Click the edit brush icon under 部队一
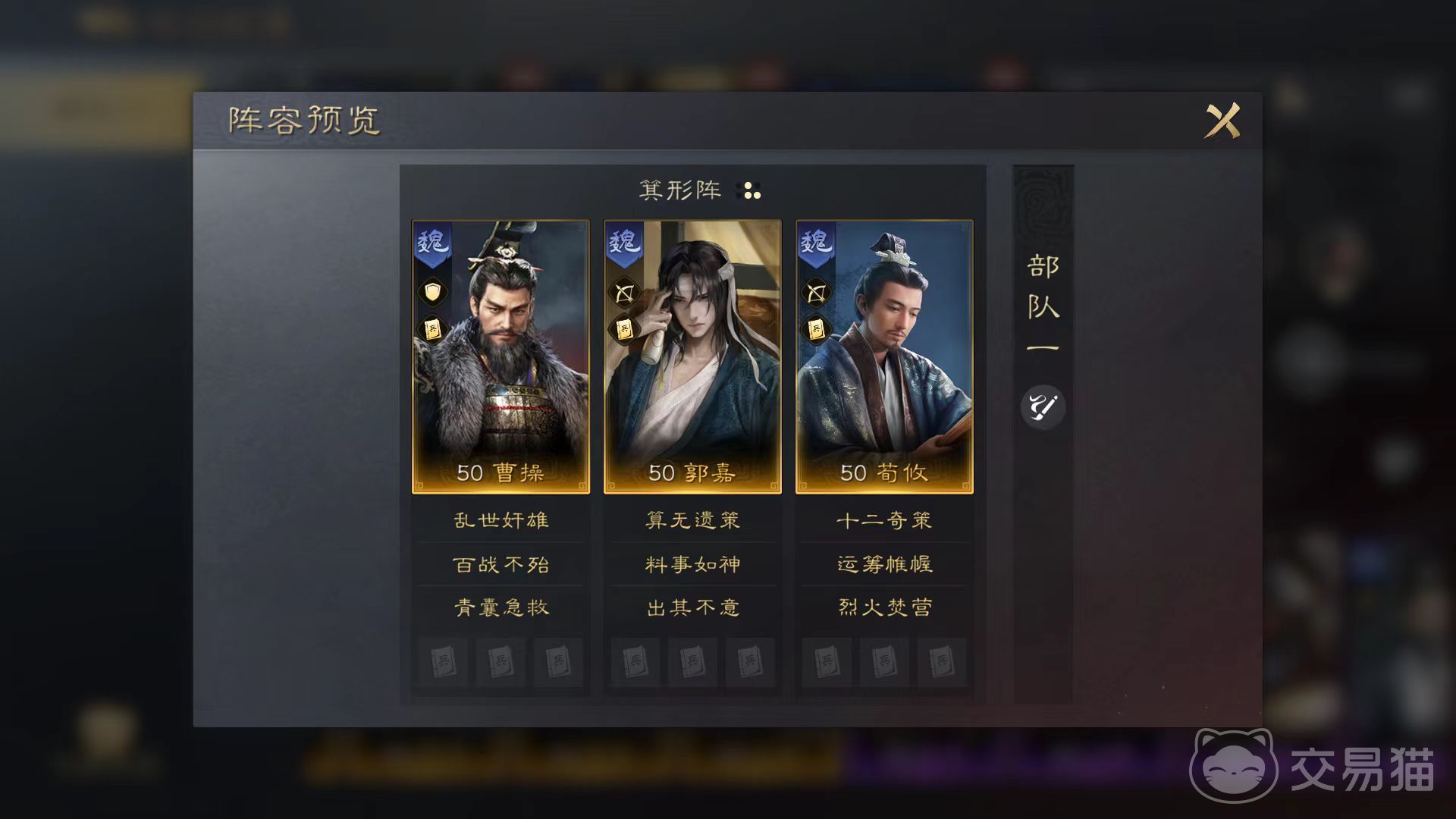1456x819 pixels. click(1043, 407)
